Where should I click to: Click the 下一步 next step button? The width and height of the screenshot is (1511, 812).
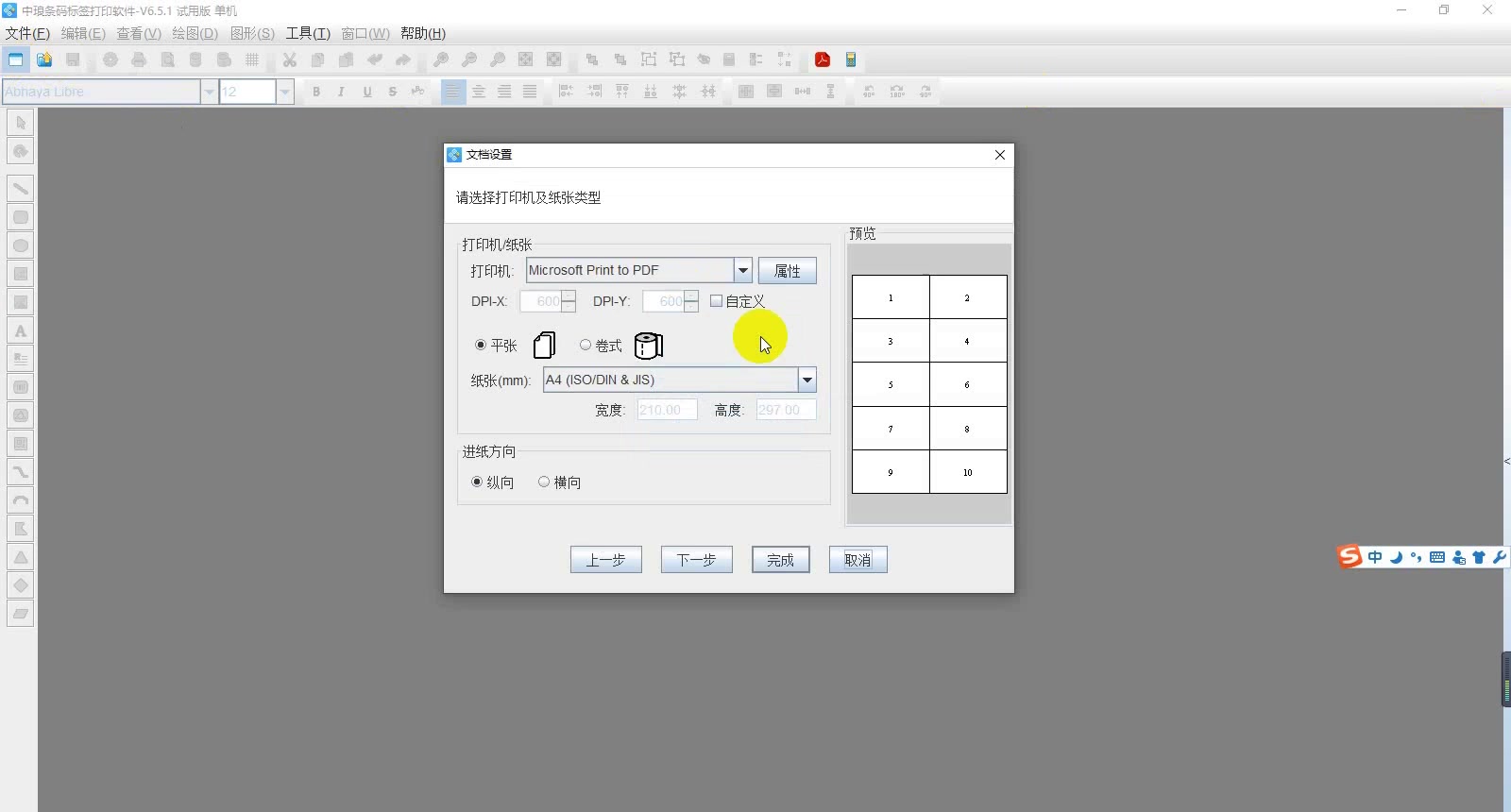click(697, 560)
